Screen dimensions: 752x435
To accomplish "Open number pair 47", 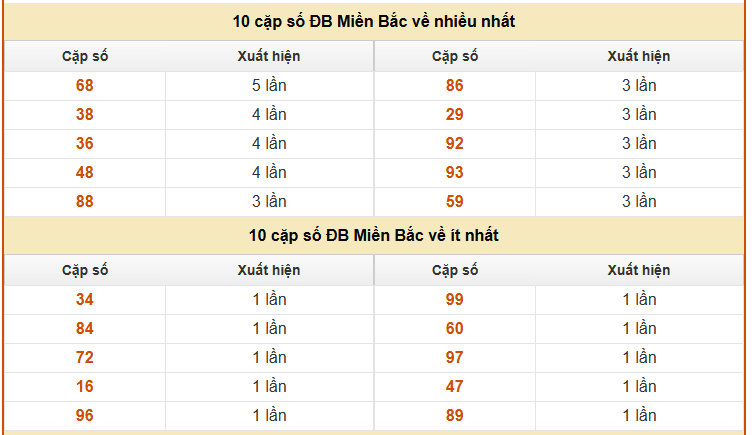I will pyautogui.click(x=454, y=387).
